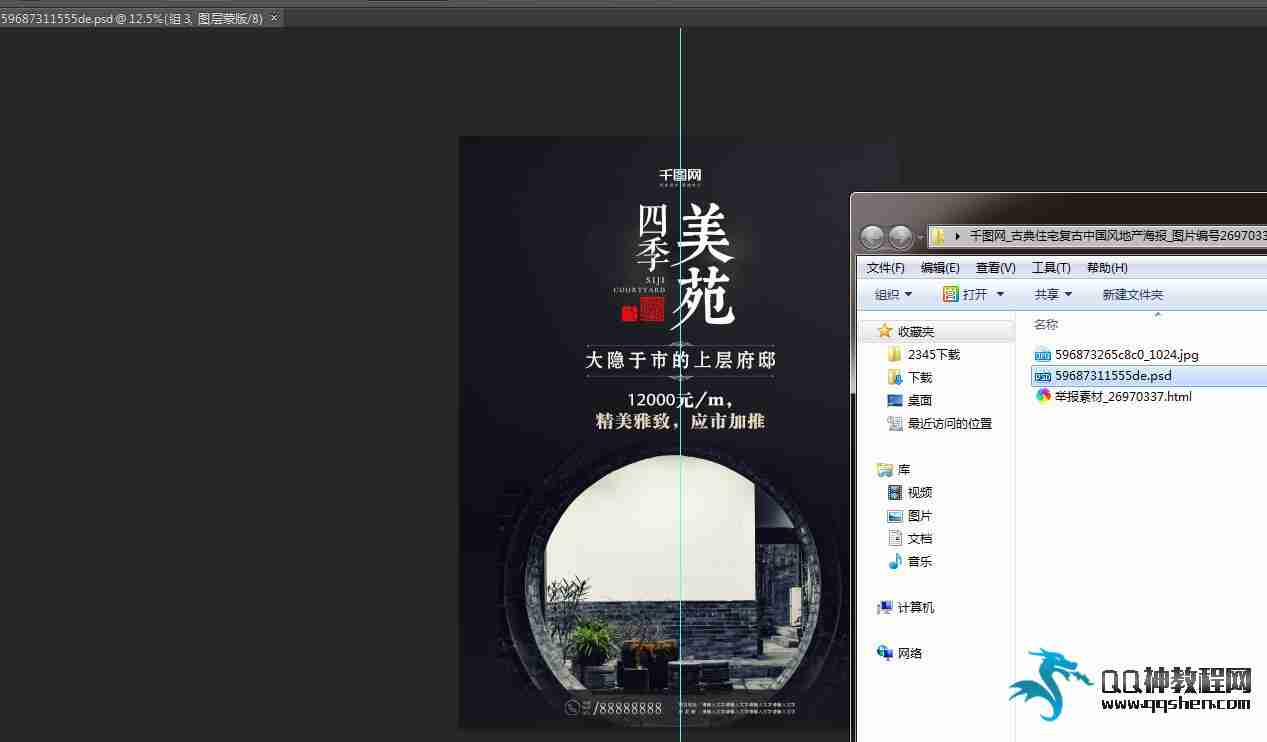Open 最近访问的位置 in sidebar
Screen dimensions: 1267x742
[x=950, y=423]
